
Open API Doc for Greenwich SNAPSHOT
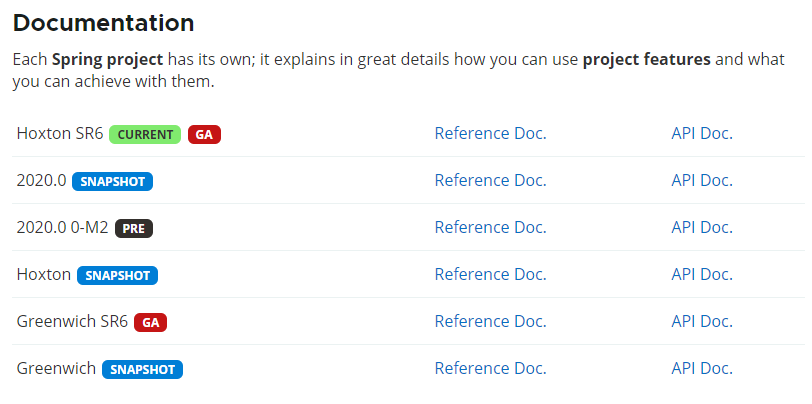tap(702, 369)
